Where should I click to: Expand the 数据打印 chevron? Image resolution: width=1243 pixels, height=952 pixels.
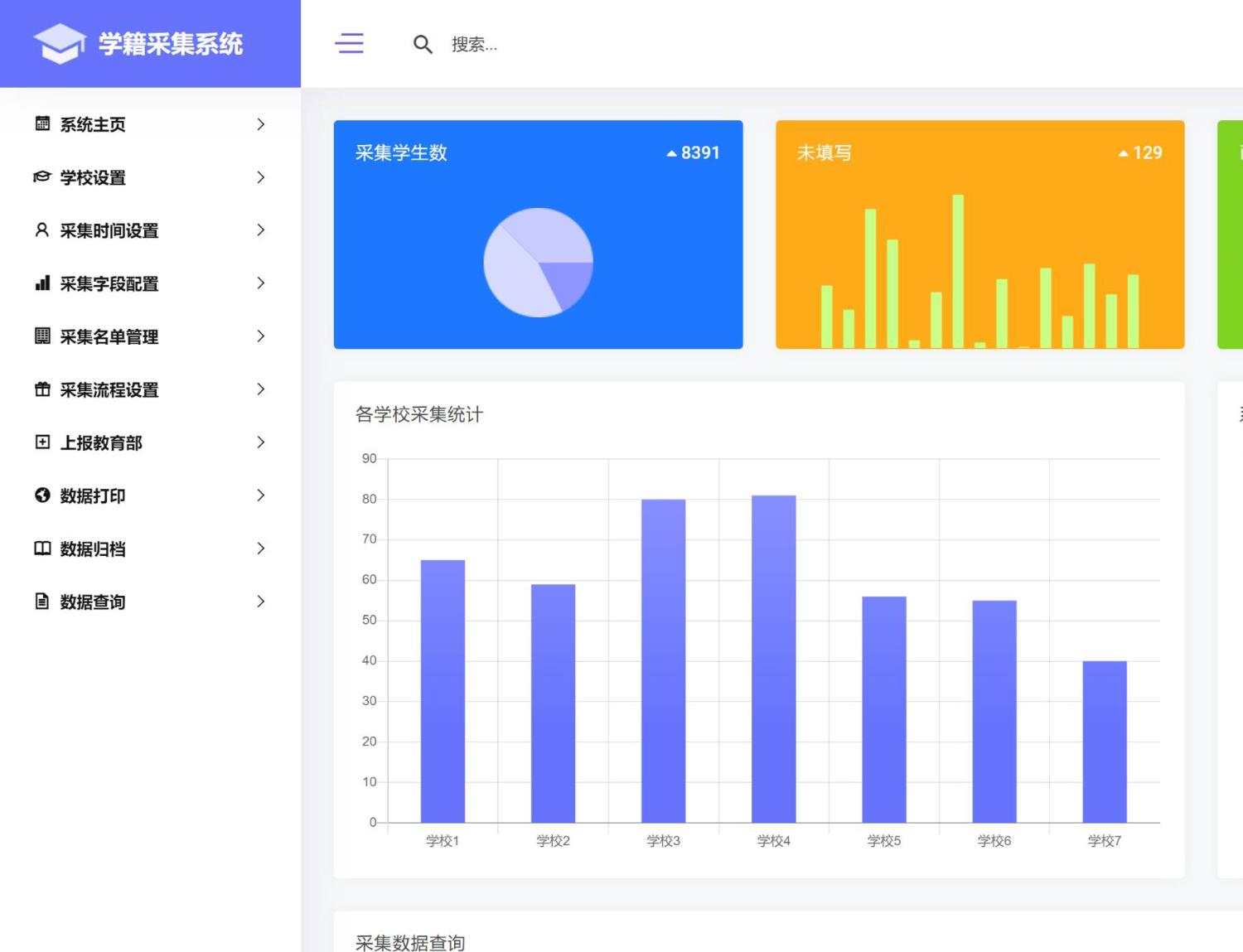pyautogui.click(x=261, y=495)
